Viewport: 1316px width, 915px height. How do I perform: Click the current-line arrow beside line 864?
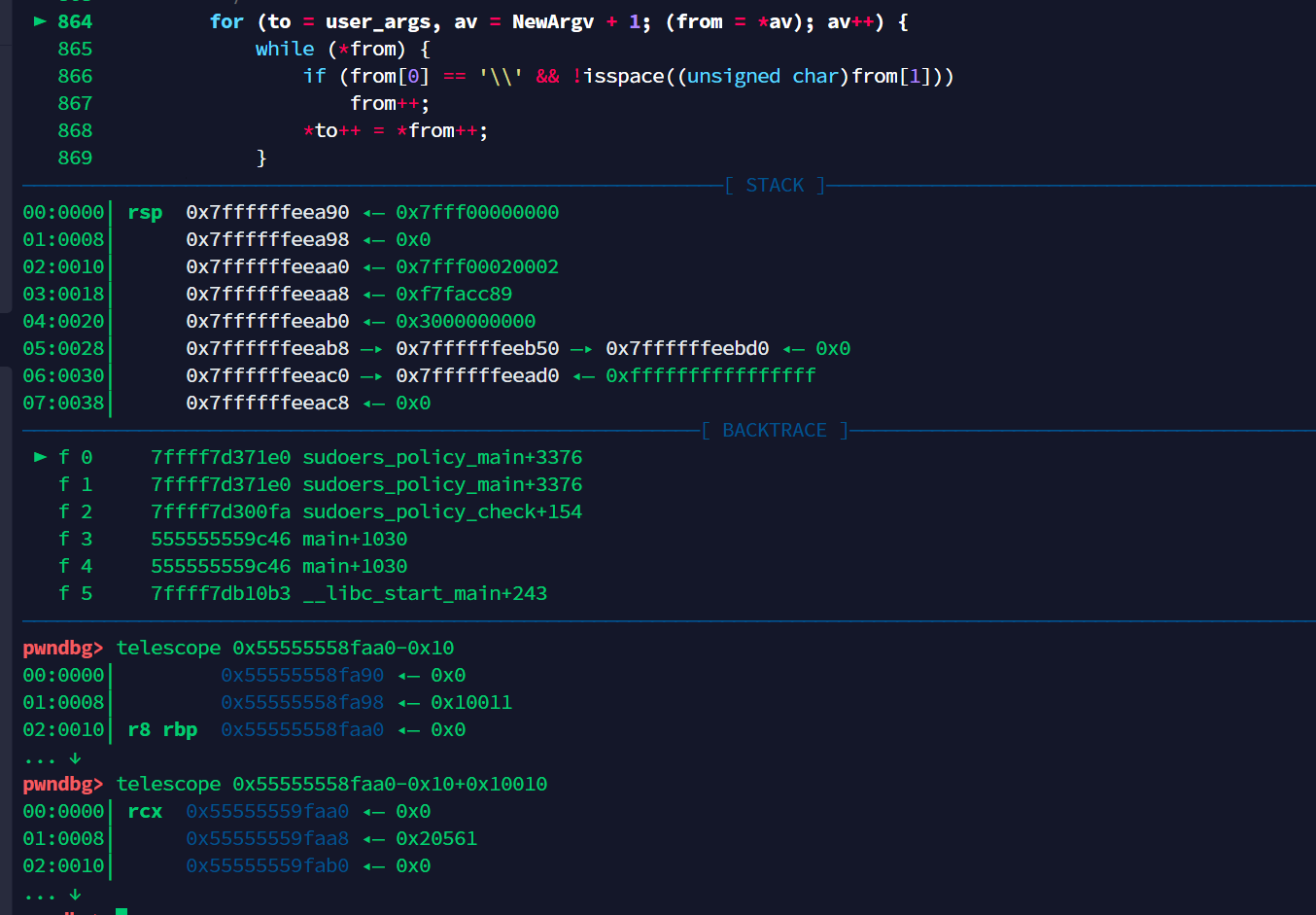[x=40, y=21]
